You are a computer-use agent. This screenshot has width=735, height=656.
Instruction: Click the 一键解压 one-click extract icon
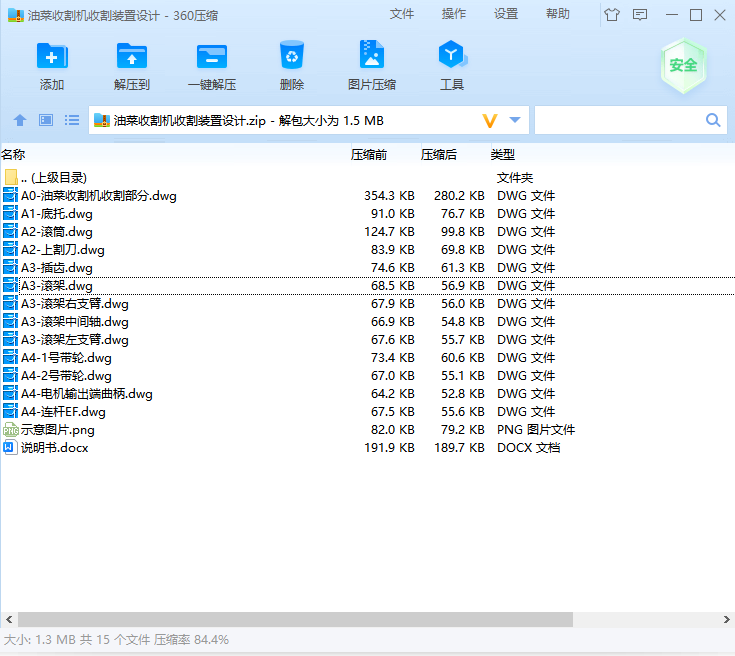[x=212, y=57]
